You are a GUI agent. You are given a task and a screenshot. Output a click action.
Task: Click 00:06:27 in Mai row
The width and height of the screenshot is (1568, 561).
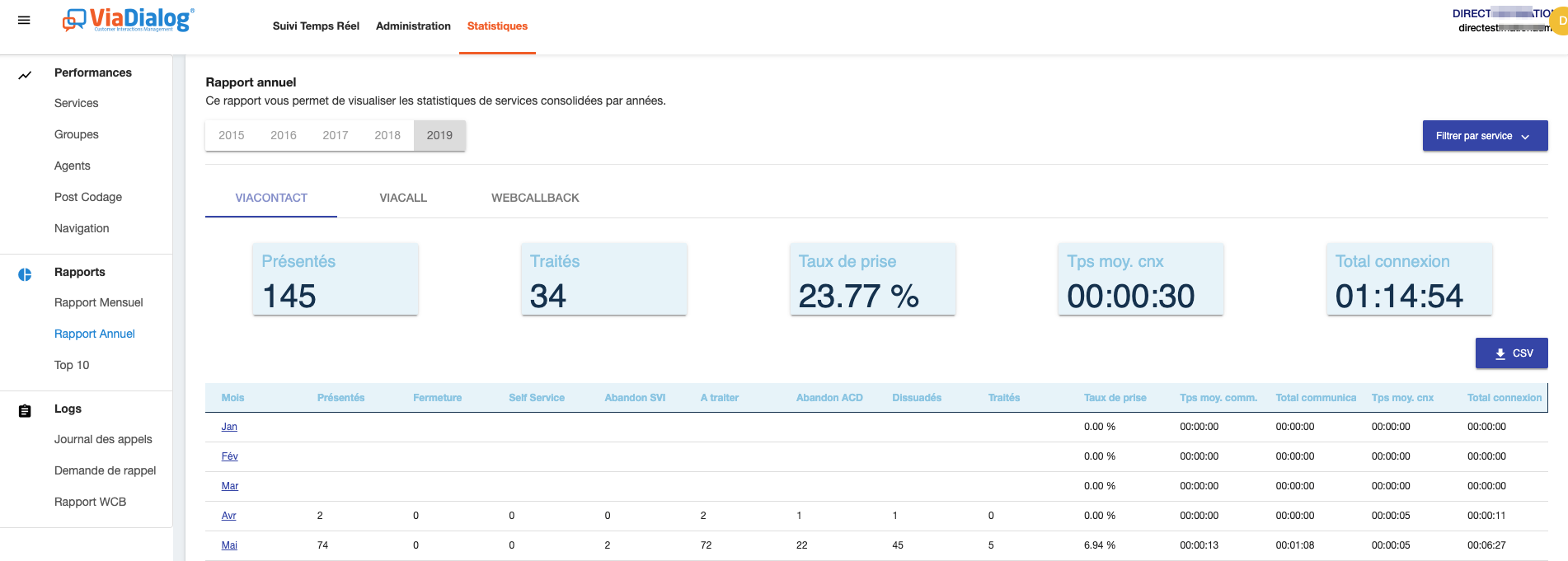tap(1486, 545)
